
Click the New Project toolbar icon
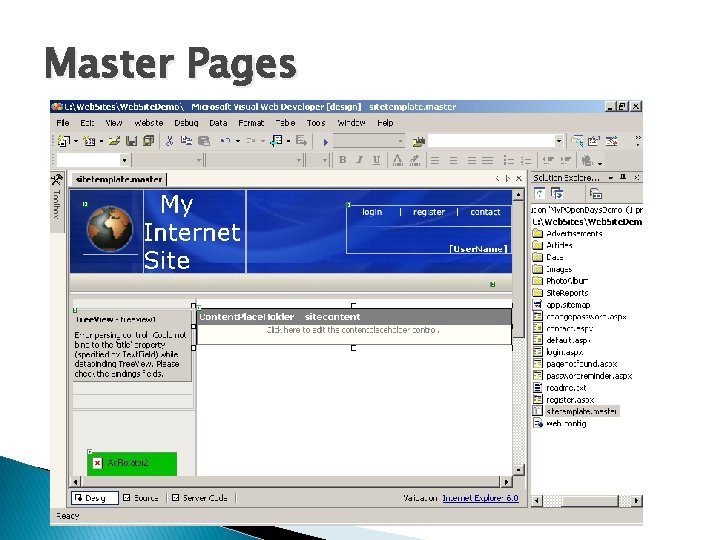64,141
